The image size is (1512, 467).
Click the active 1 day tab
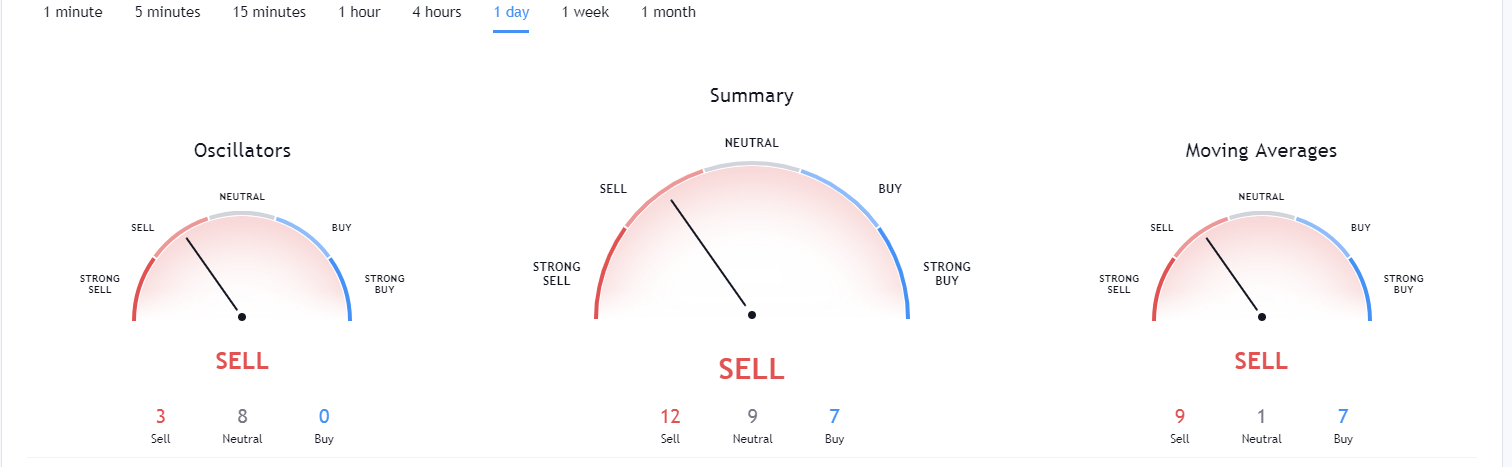(511, 12)
